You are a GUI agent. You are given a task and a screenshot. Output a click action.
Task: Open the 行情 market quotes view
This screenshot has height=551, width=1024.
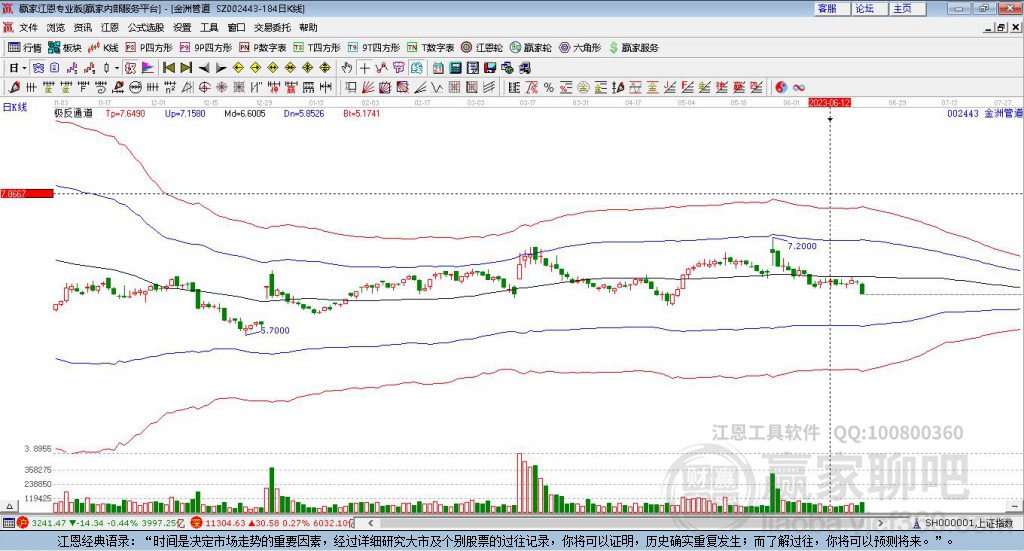[x=25, y=48]
